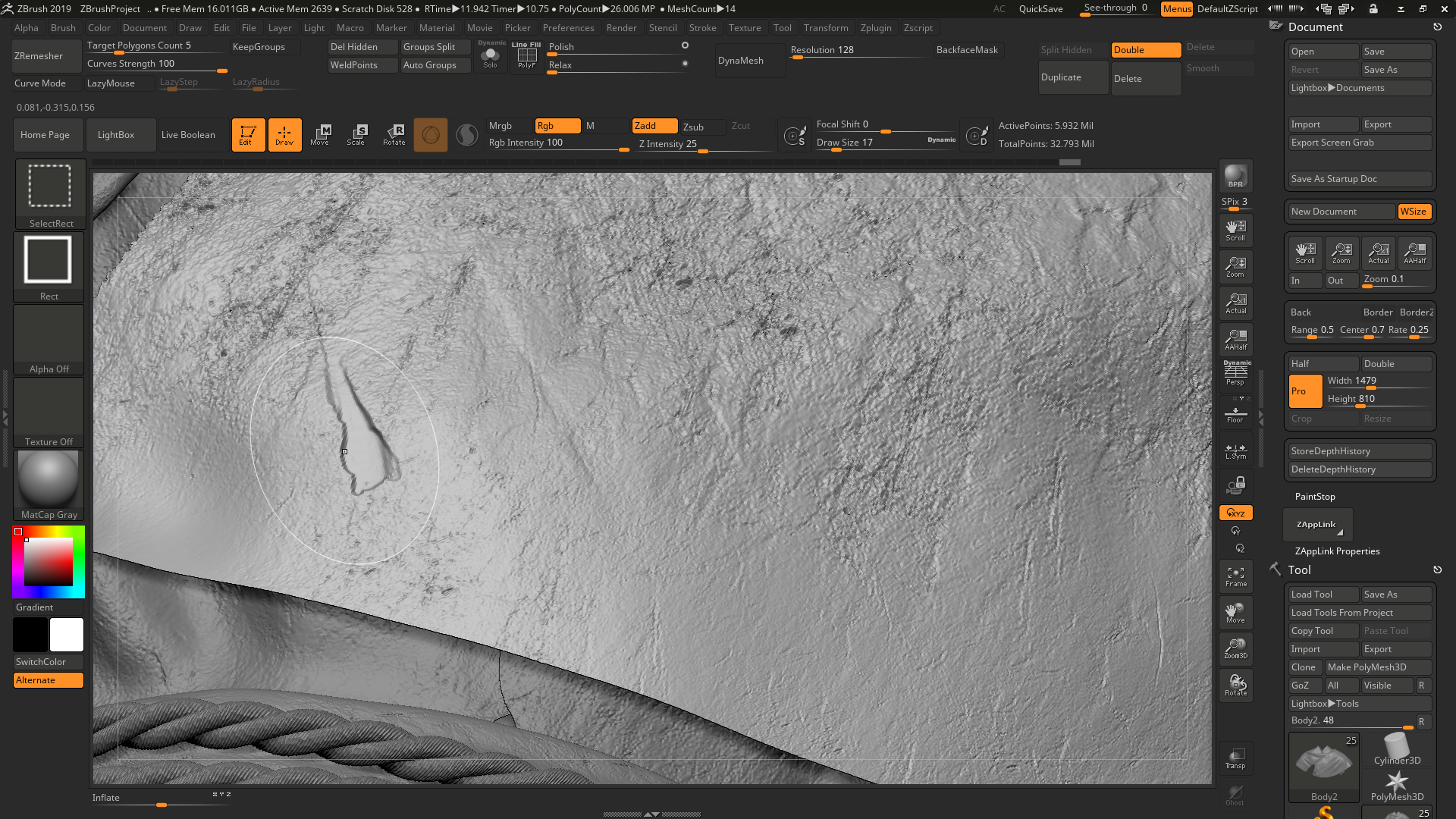
Task: Click the Duplicate subtool button
Action: click(x=1073, y=77)
